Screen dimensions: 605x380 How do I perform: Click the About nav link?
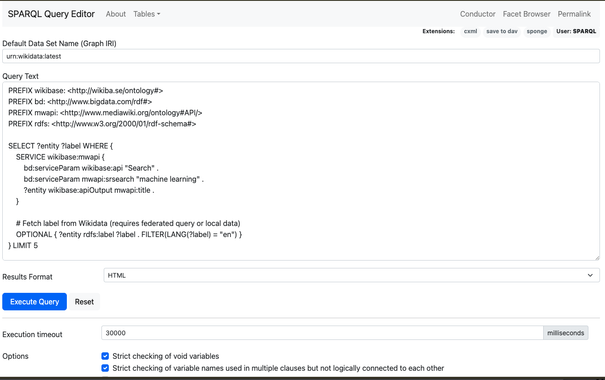coord(116,14)
